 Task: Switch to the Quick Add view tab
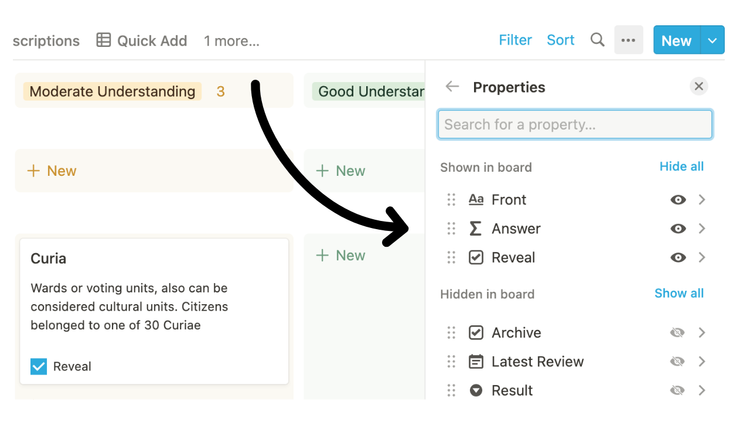[141, 41]
